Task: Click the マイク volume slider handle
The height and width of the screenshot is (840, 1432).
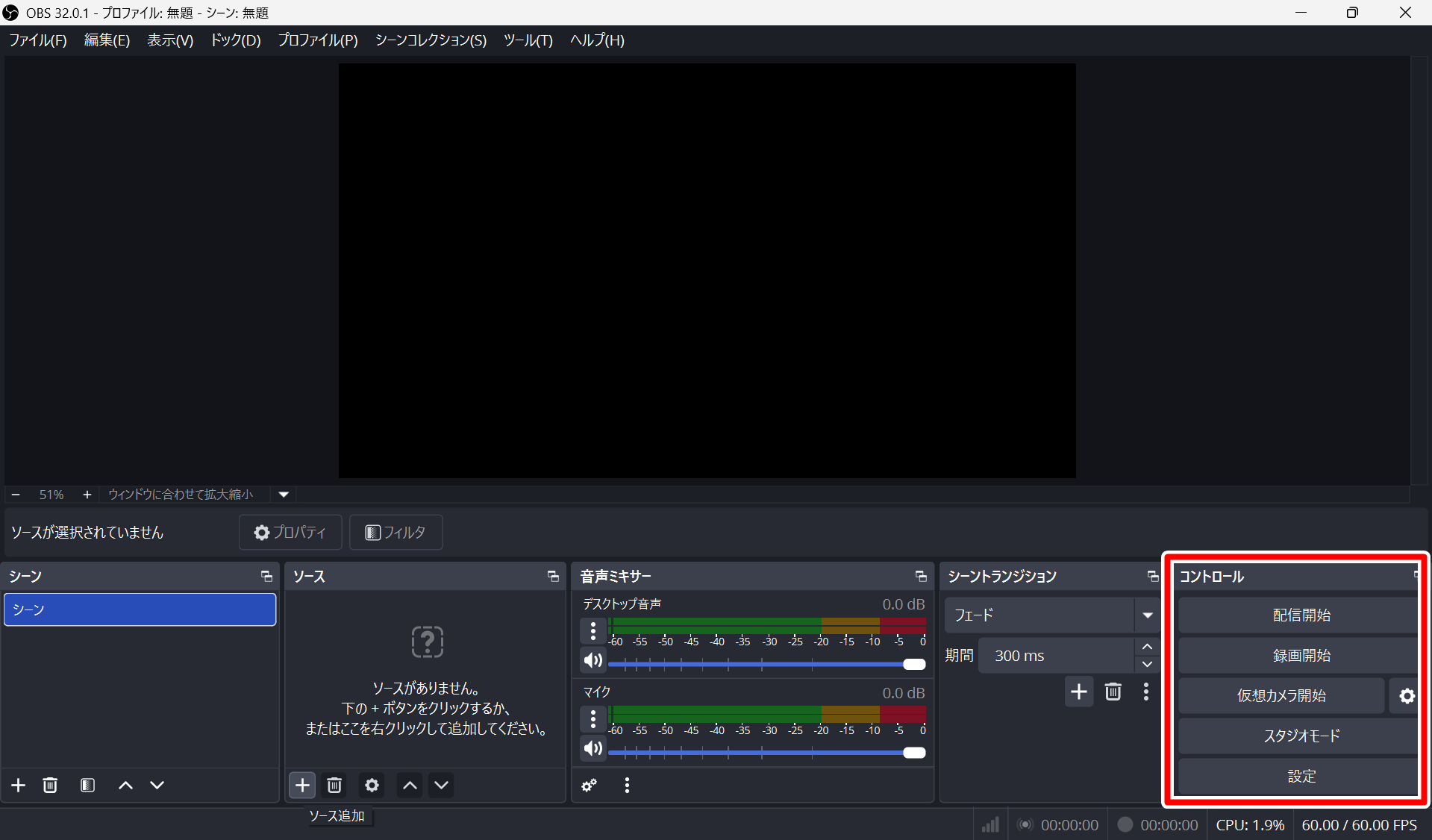Action: coord(914,753)
